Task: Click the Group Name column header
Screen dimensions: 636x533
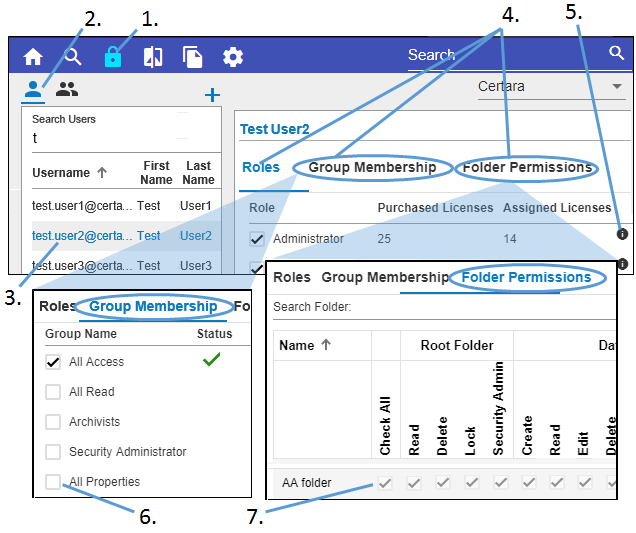Action: 81,333
